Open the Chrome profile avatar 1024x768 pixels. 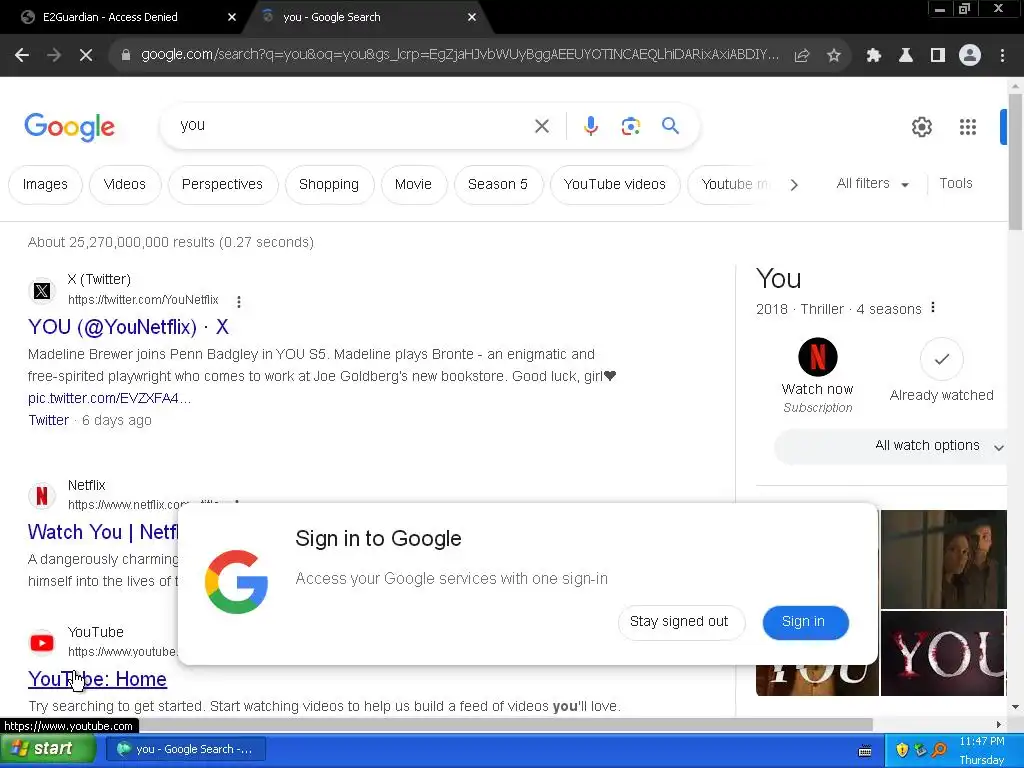point(970,56)
